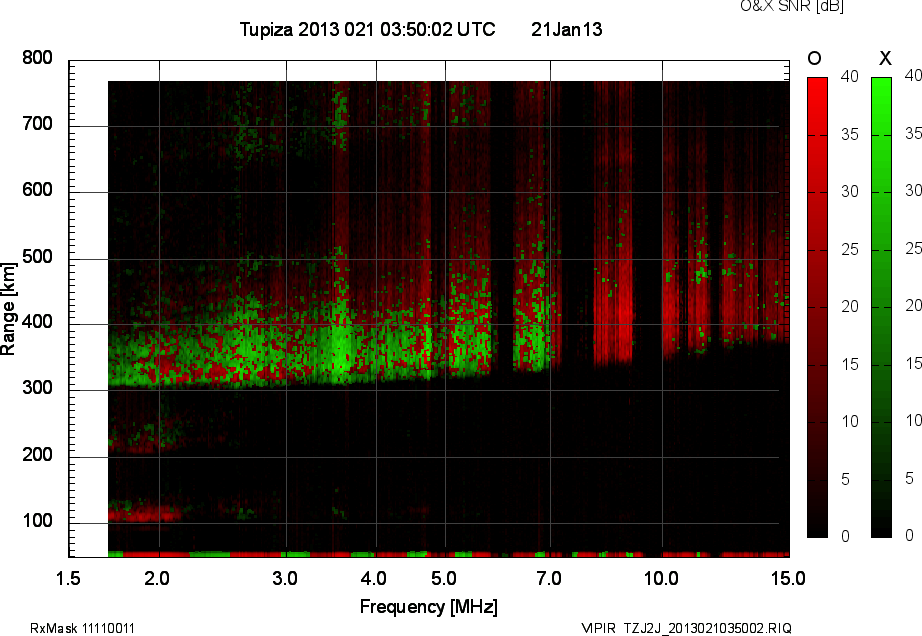Image resolution: width=922 pixels, height=636 pixels.
Task: Click the 2.0 frequency axis label
Action: click(x=157, y=579)
